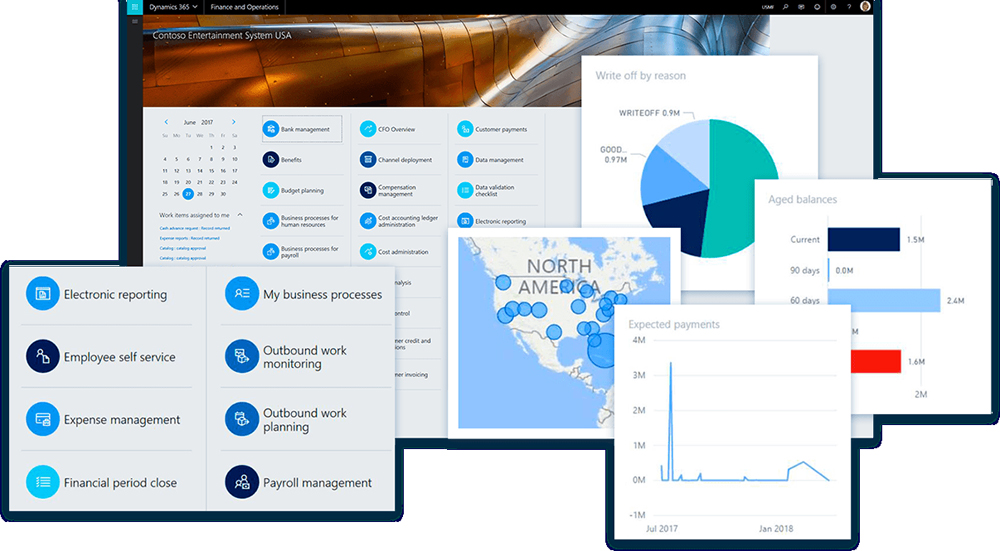This screenshot has width=1000, height=551.
Task: Open the Compensation management tile
Action: point(399,190)
